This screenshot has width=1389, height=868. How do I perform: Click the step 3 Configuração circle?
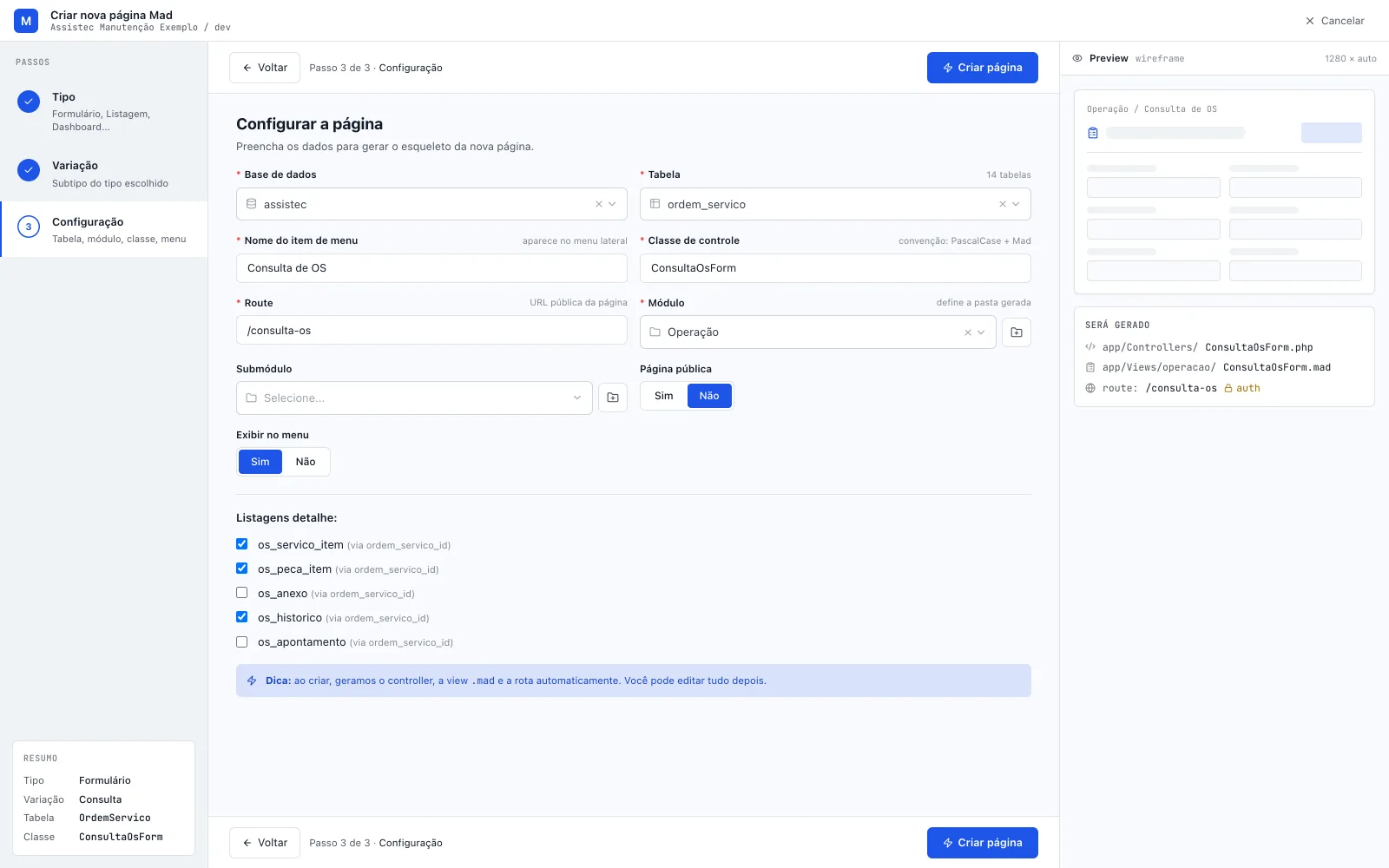29,227
